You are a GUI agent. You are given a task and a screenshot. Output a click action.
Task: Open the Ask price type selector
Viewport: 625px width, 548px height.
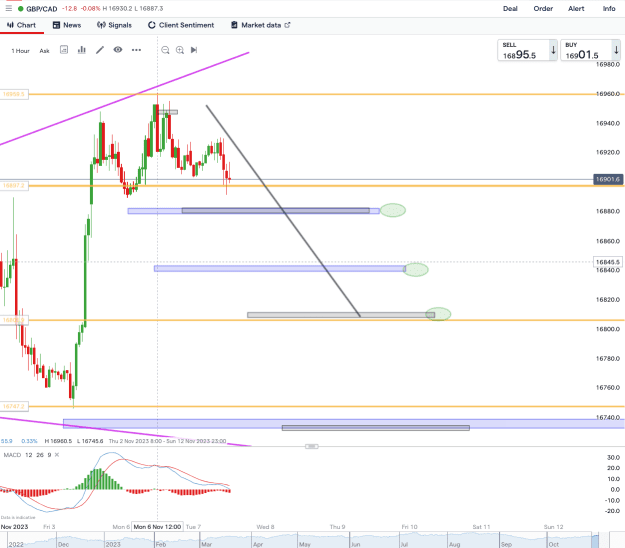point(44,51)
